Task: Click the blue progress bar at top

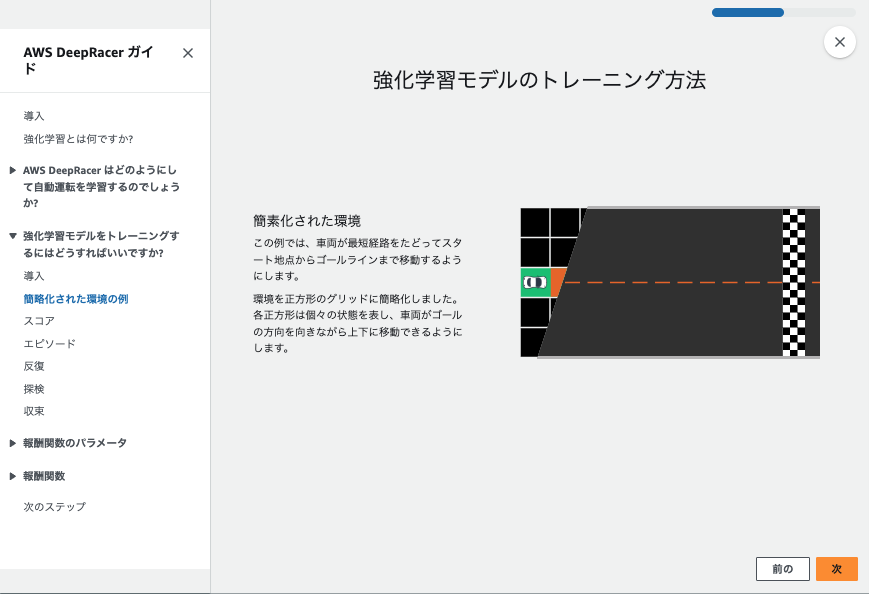Action: (747, 12)
